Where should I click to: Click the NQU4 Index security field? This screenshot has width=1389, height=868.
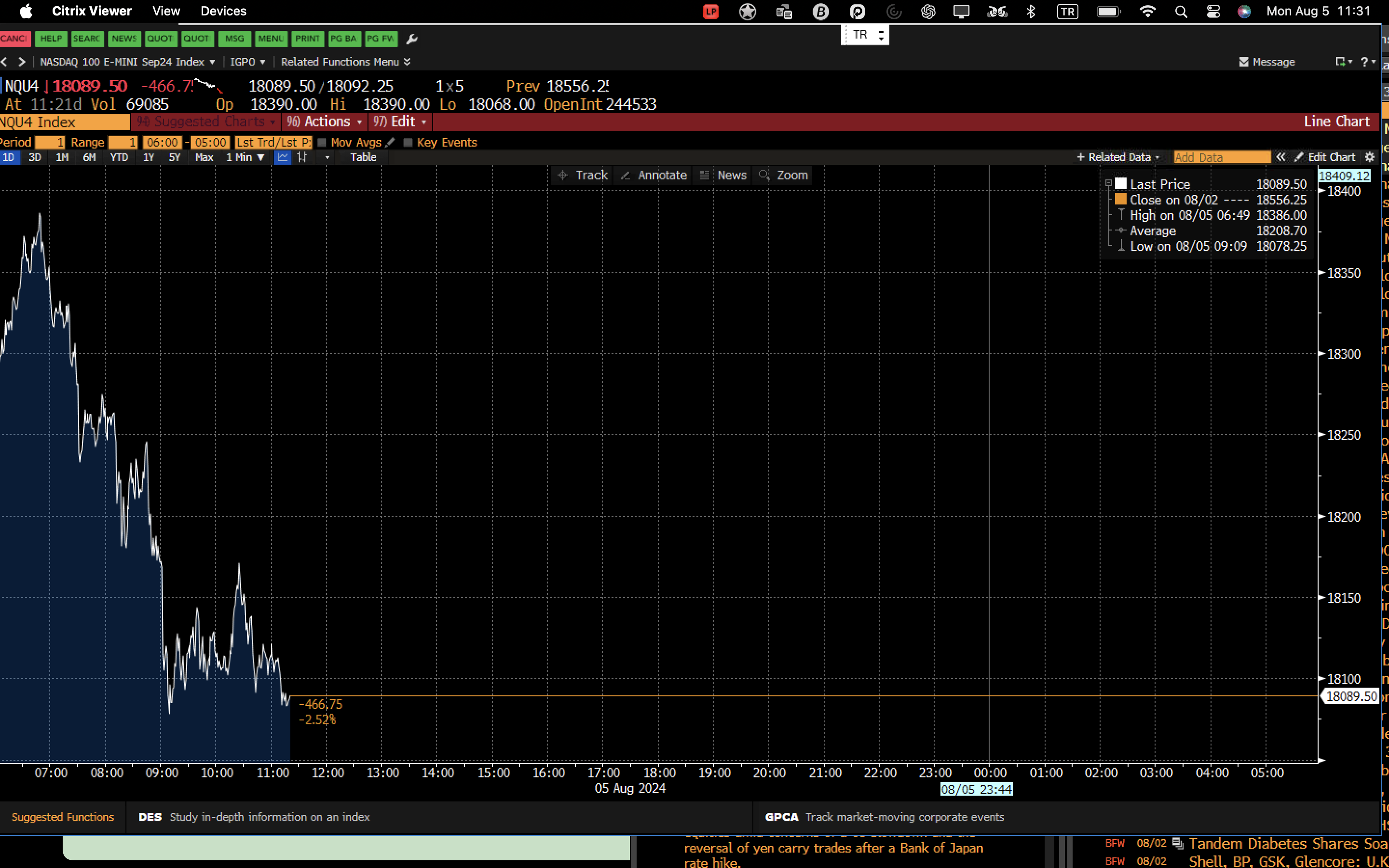pyautogui.click(x=65, y=122)
